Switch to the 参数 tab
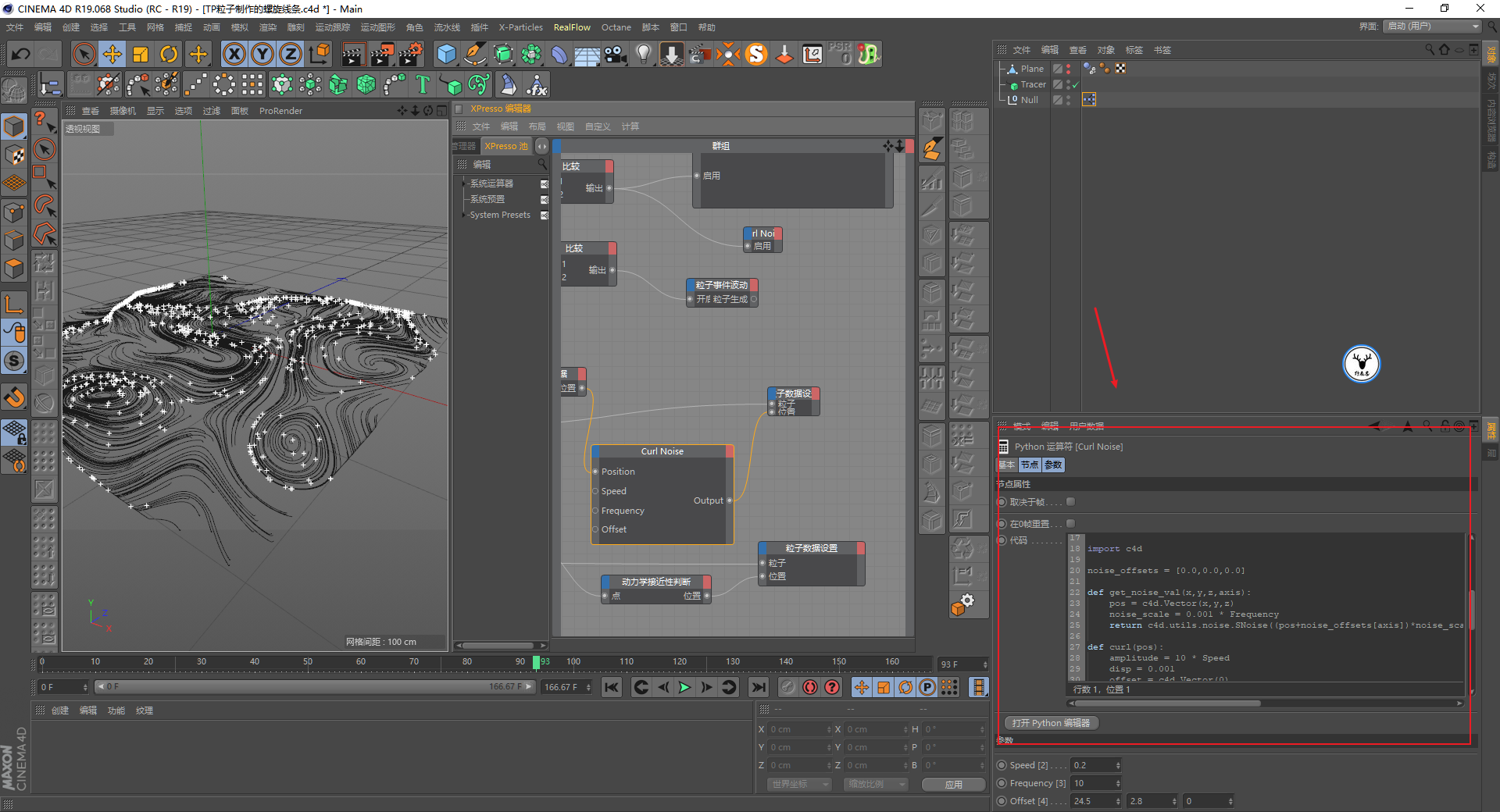1500x812 pixels. [1053, 465]
